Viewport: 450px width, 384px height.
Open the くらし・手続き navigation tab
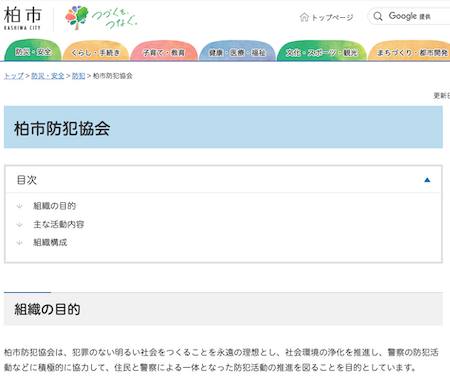tap(96, 52)
